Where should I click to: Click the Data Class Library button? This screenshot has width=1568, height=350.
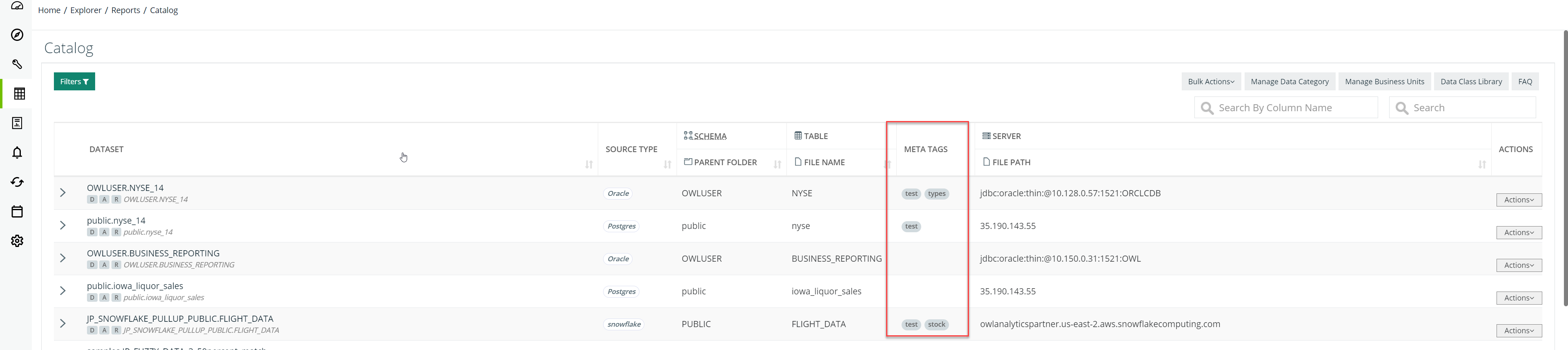[1470, 82]
